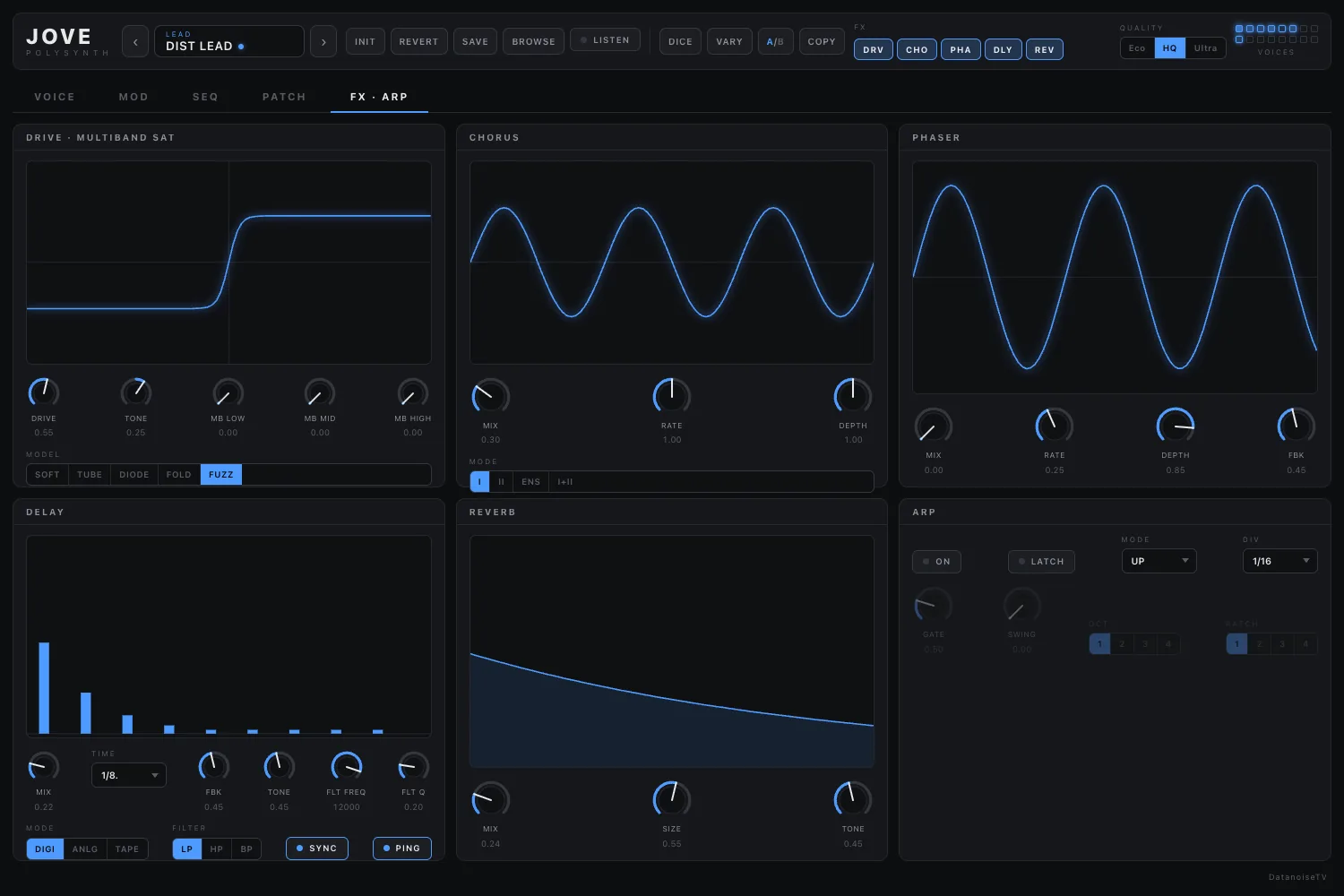Click the INIT button
The width and height of the screenshot is (1344, 896).
[x=366, y=41]
